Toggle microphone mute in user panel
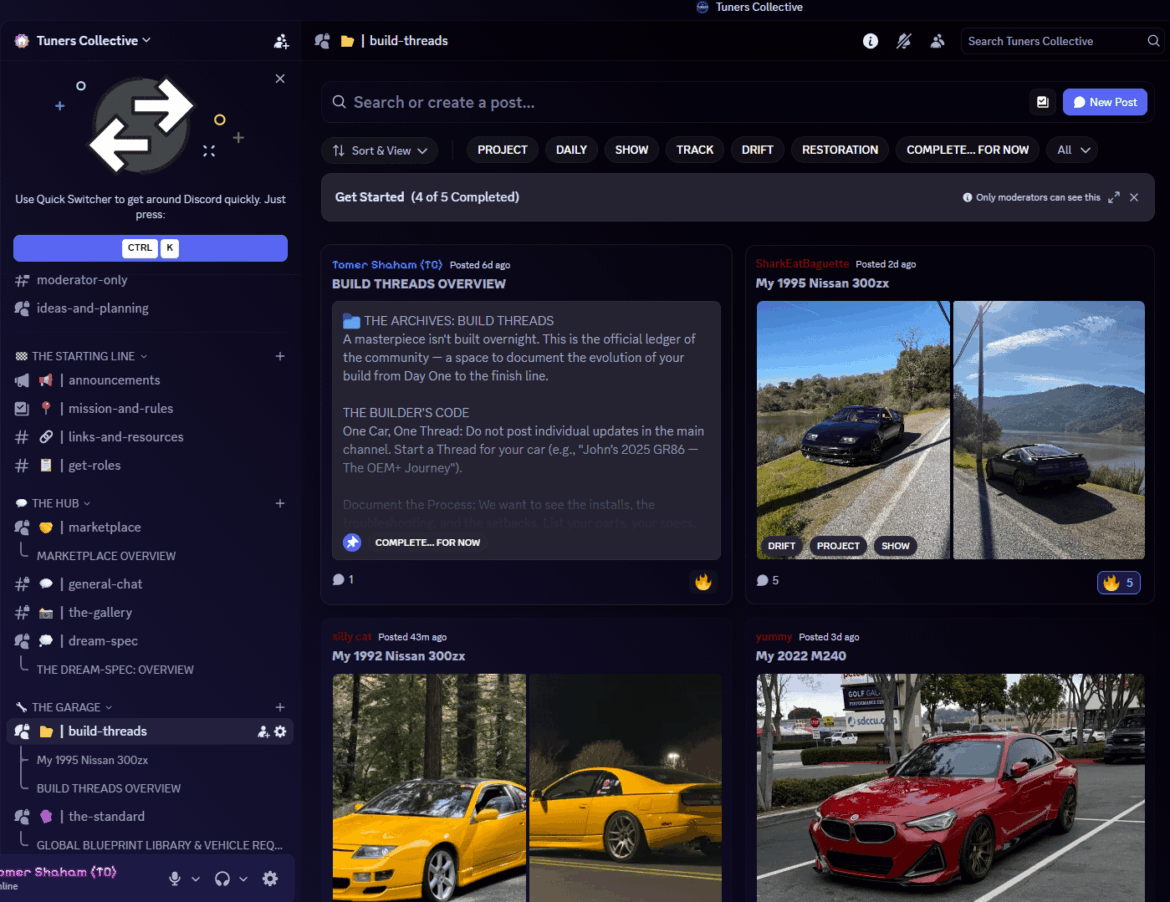The height and width of the screenshot is (902, 1170). coord(175,879)
